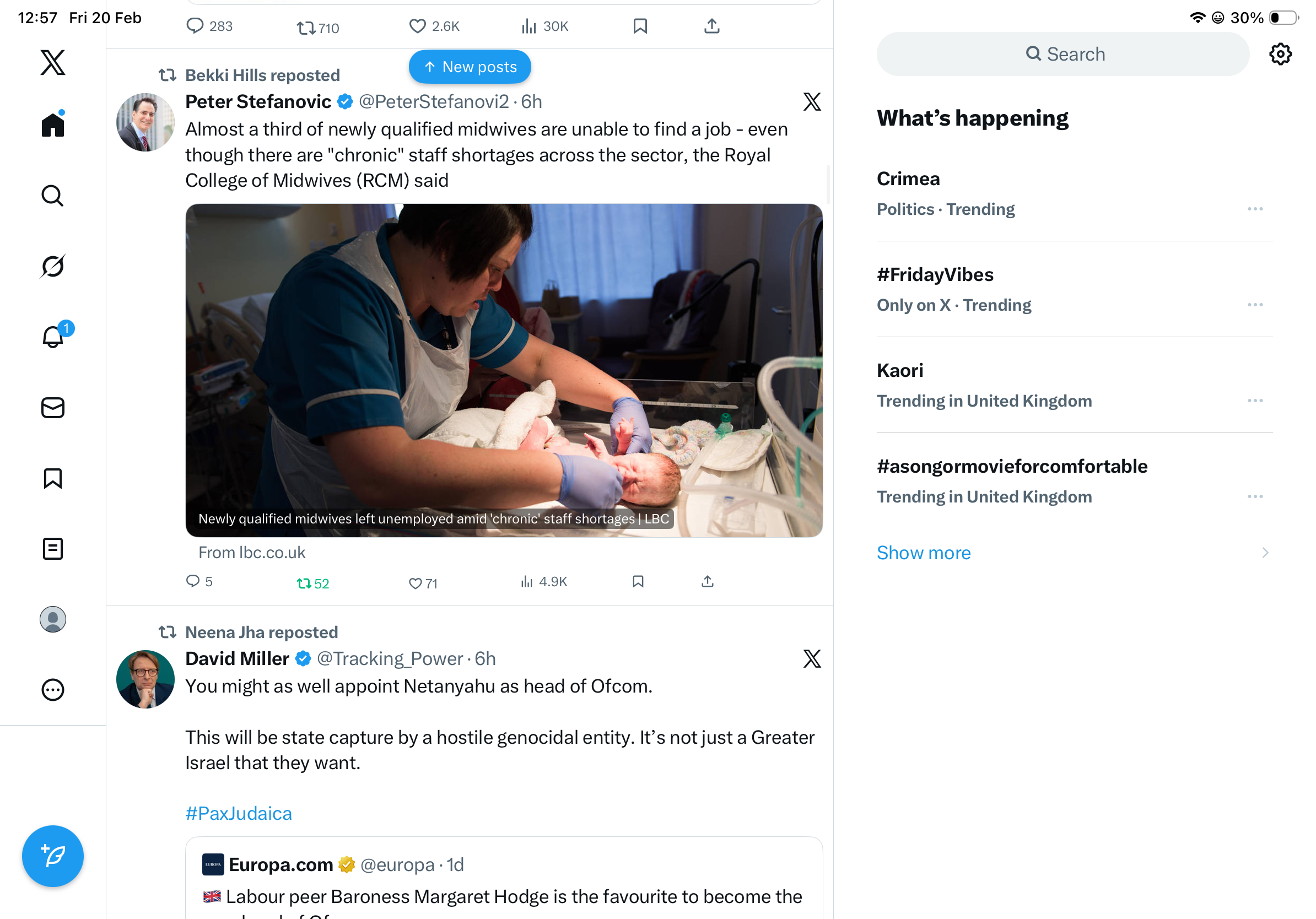Open trends settings gear icon
1316x919 pixels.
click(x=1280, y=55)
